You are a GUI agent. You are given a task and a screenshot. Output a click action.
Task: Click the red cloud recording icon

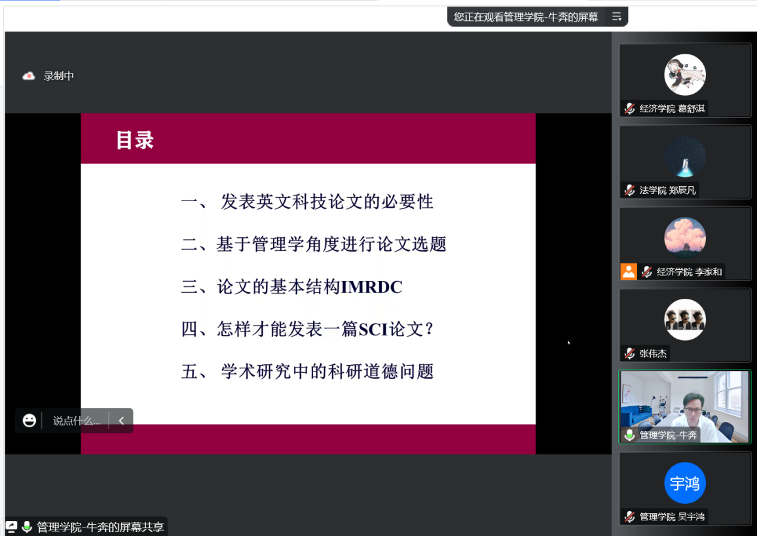coord(29,76)
